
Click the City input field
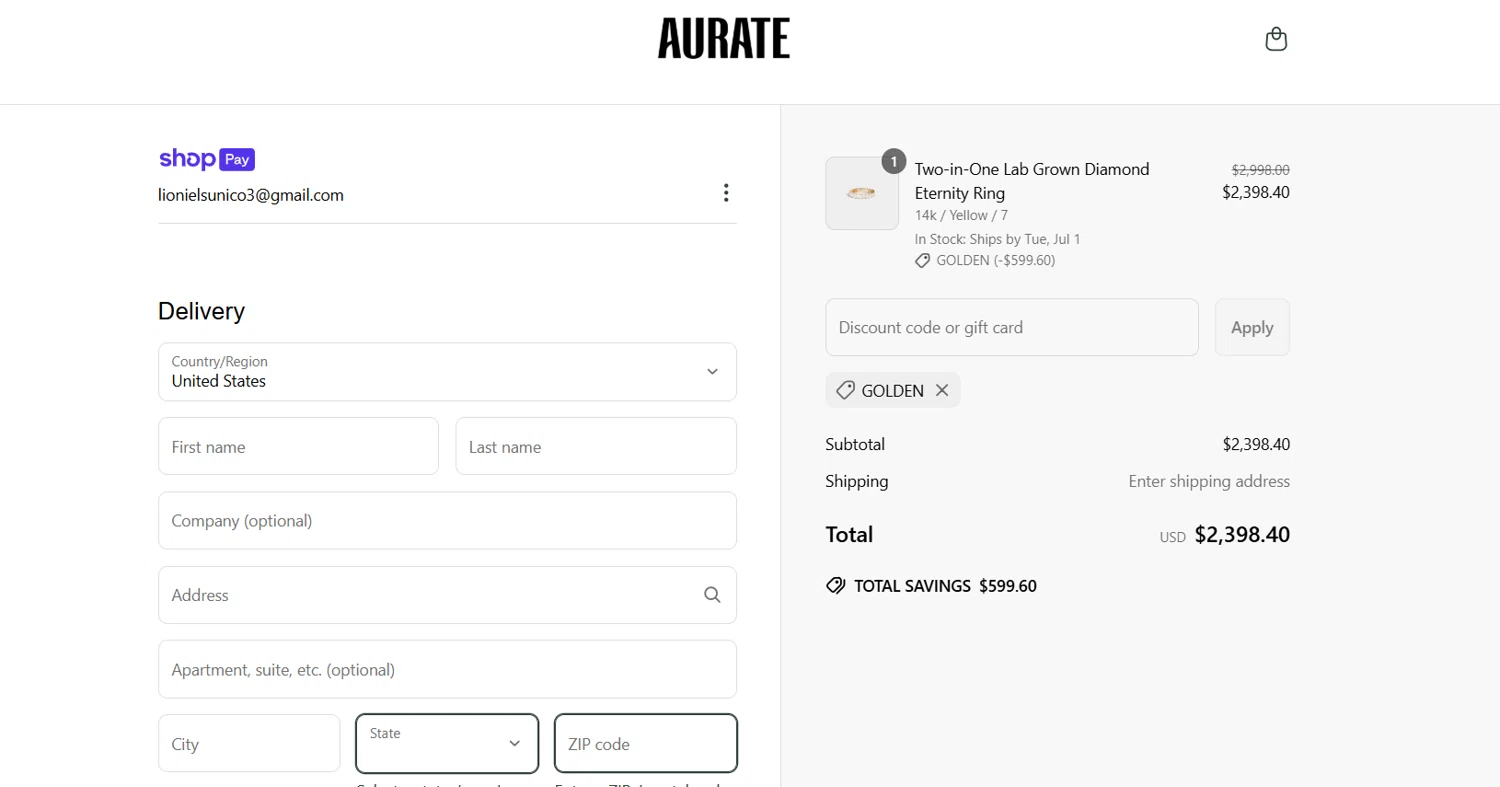249,743
